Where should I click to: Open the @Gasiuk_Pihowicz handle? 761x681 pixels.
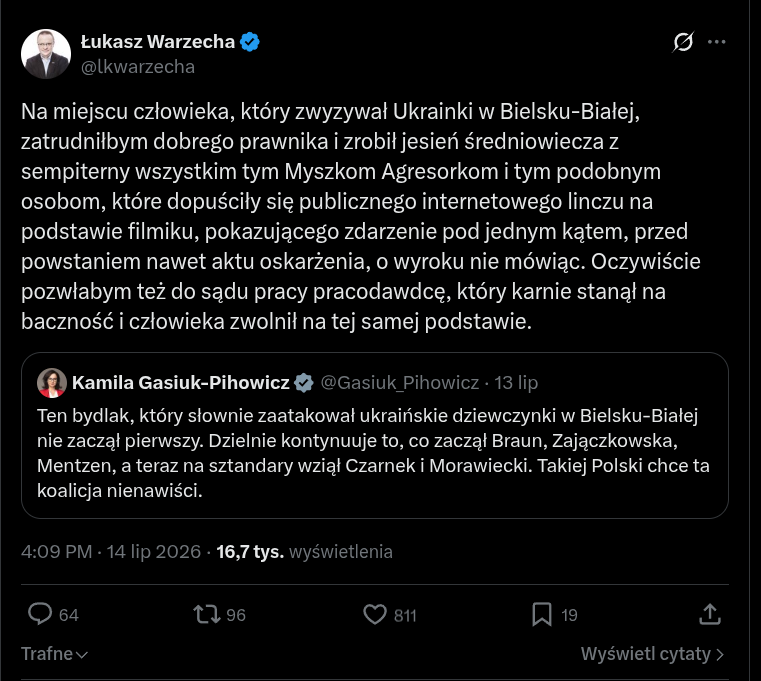coord(400,383)
